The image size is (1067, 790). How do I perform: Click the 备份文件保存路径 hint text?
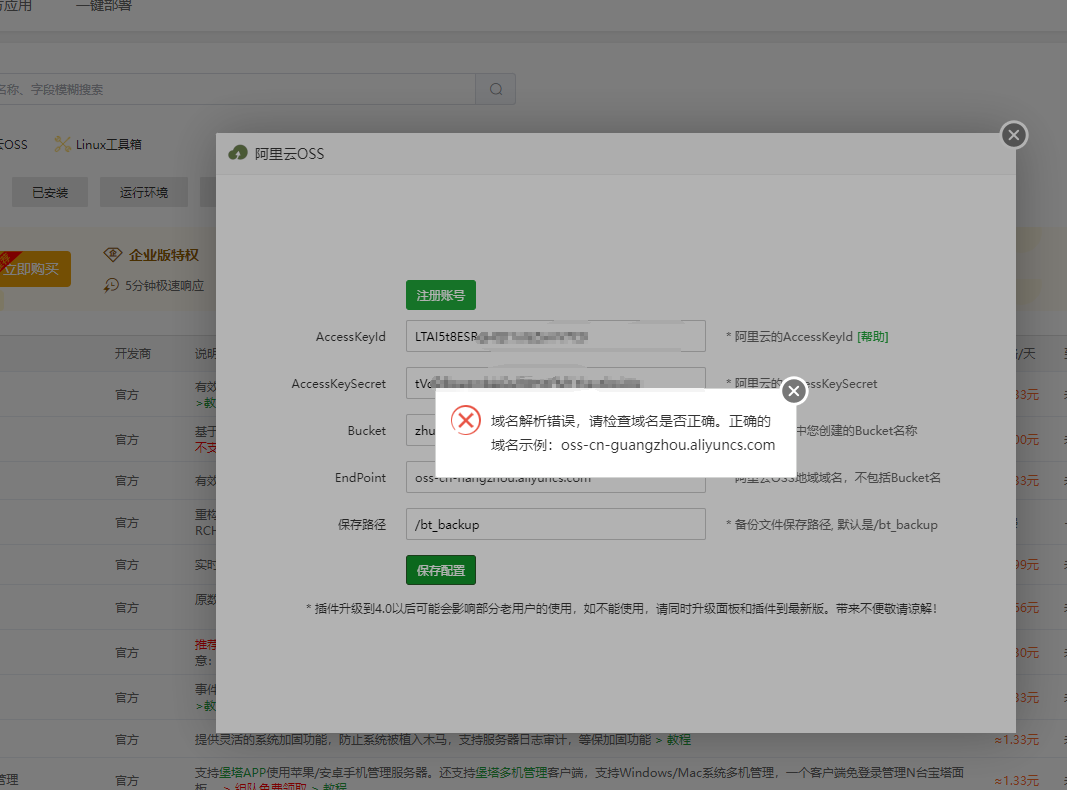point(832,525)
